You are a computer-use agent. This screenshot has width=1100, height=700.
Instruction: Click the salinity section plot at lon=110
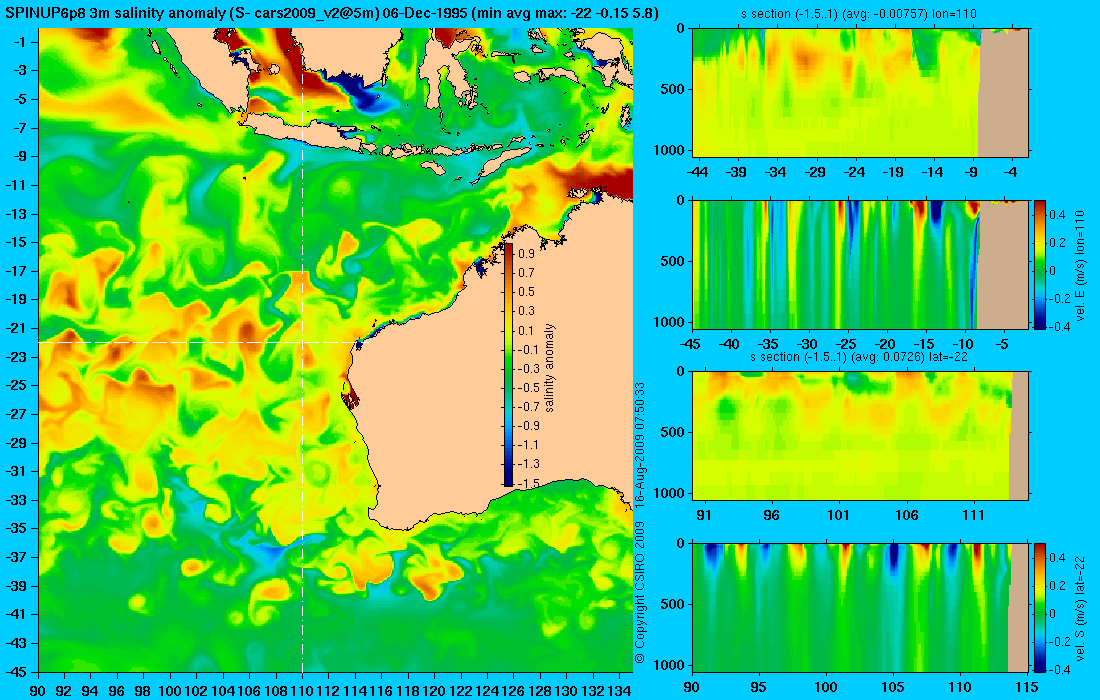861,93
